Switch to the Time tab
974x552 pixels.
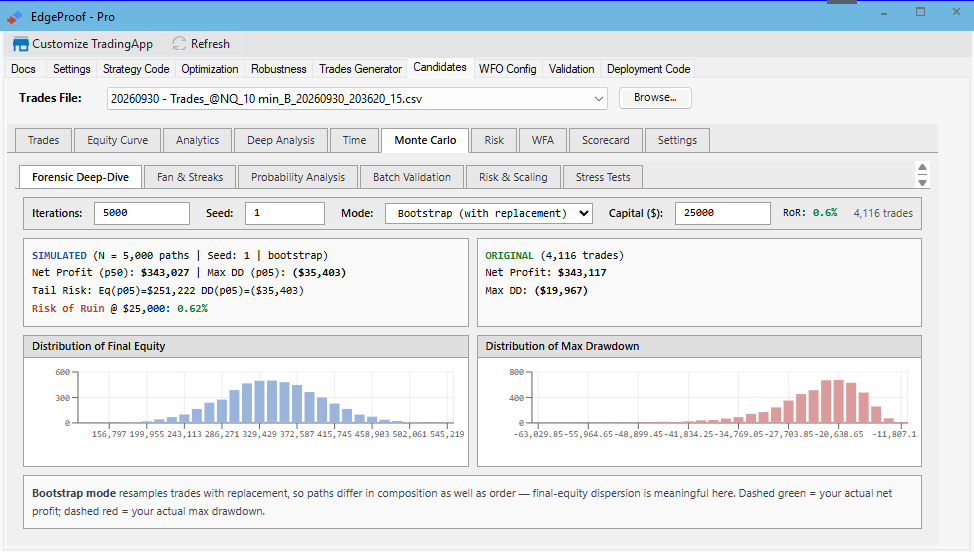[x=355, y=140]
